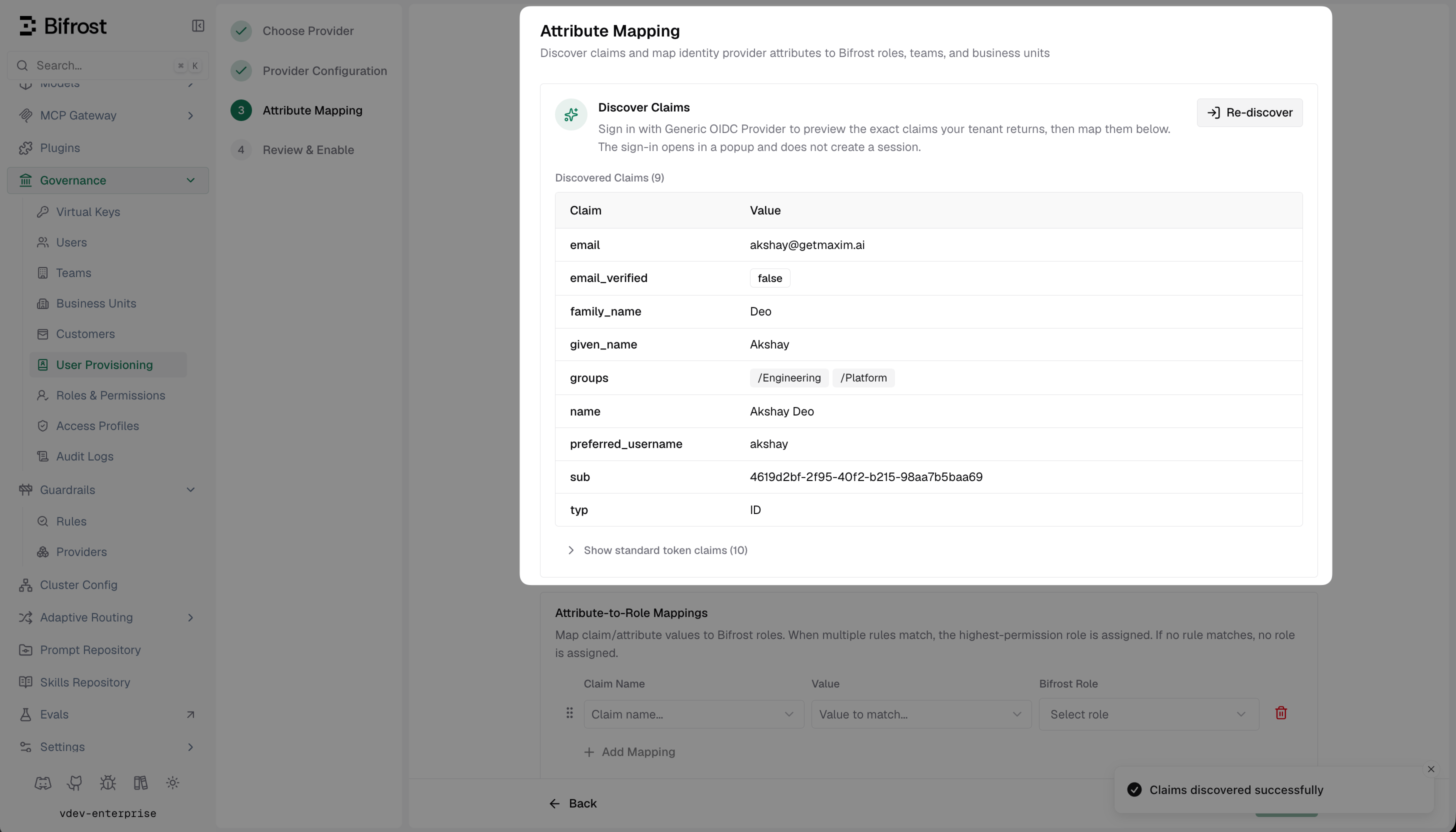The height and width of the screenshot is (832, 1456).
Task: Click the mapping row grip handle
Action: [x=569, y=713]
